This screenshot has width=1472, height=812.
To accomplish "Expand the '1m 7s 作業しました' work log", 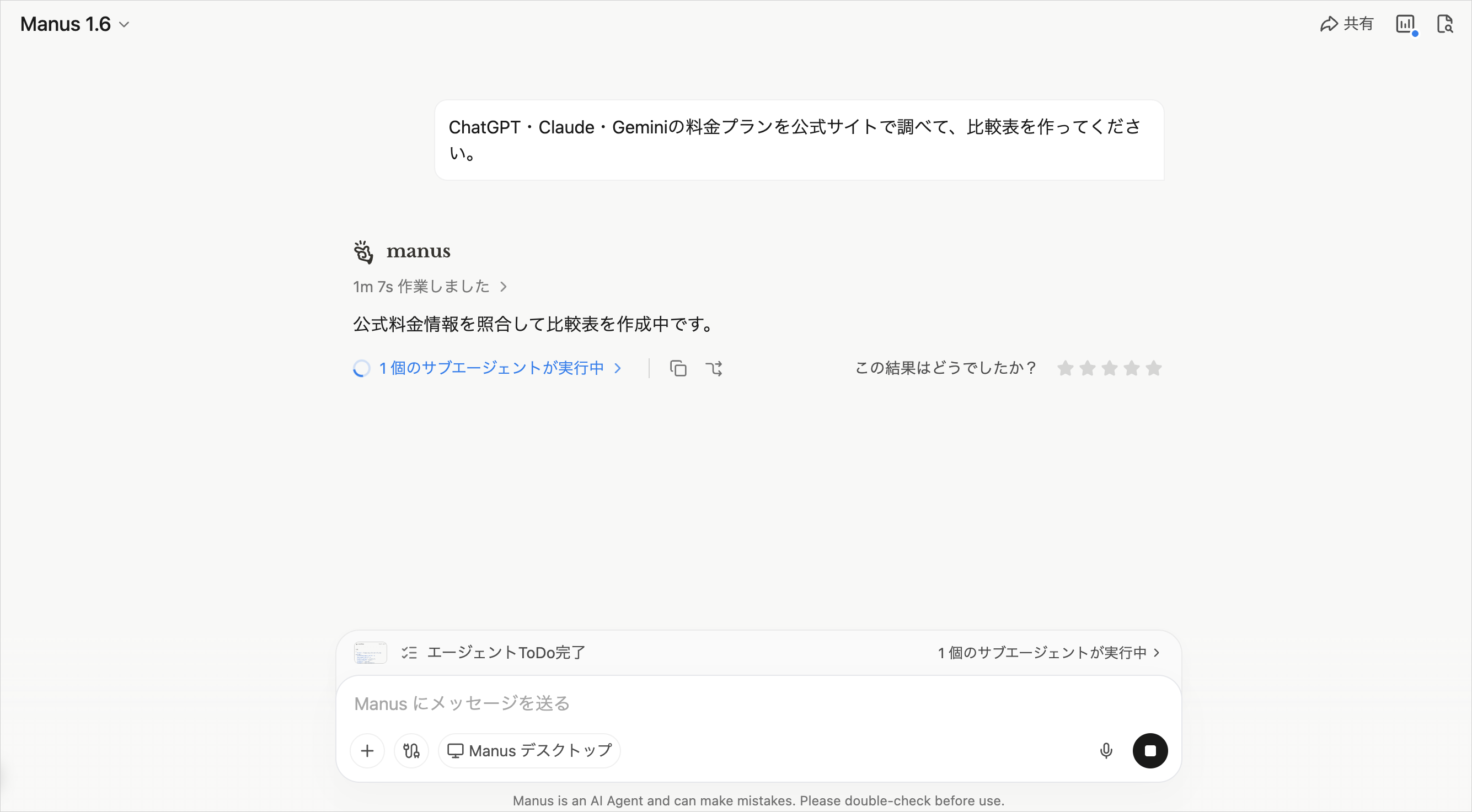I will (430, 286).
